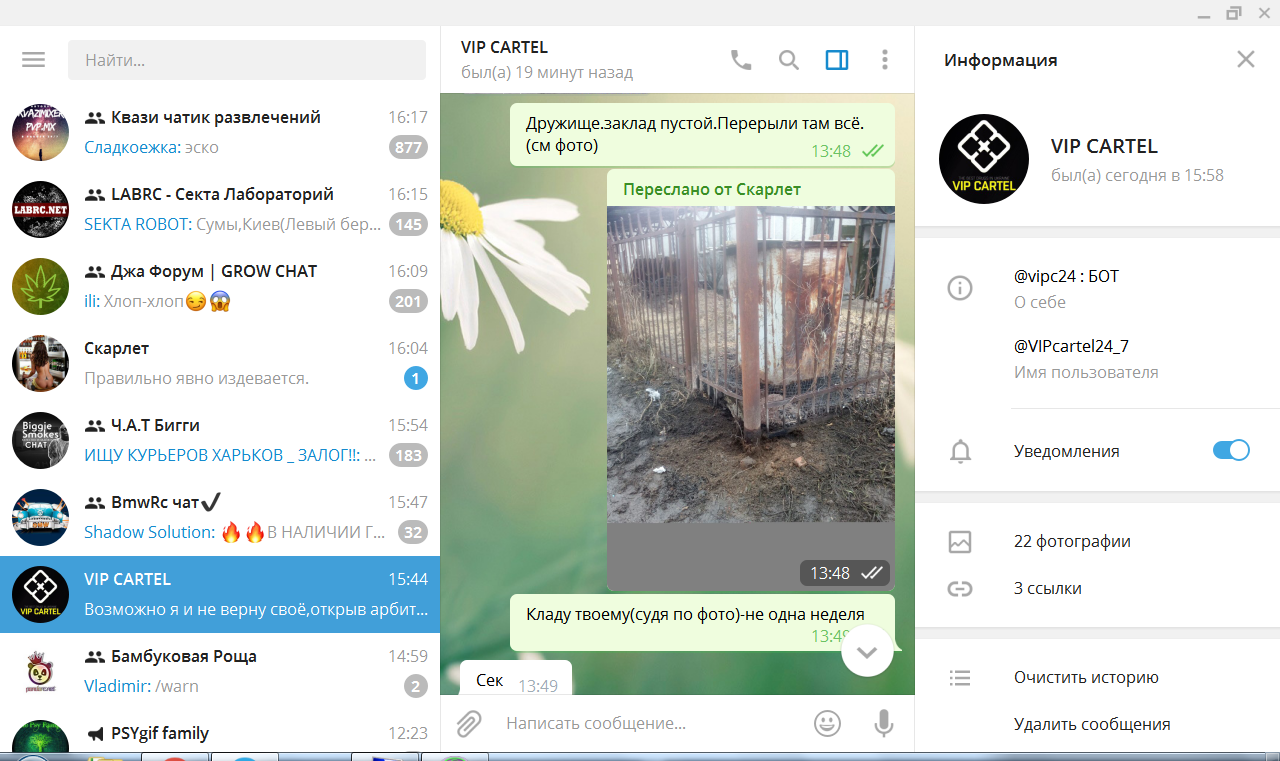
Task: Click the Скарлет avatar
Action: pyautogui.click(x=40, y=363)
